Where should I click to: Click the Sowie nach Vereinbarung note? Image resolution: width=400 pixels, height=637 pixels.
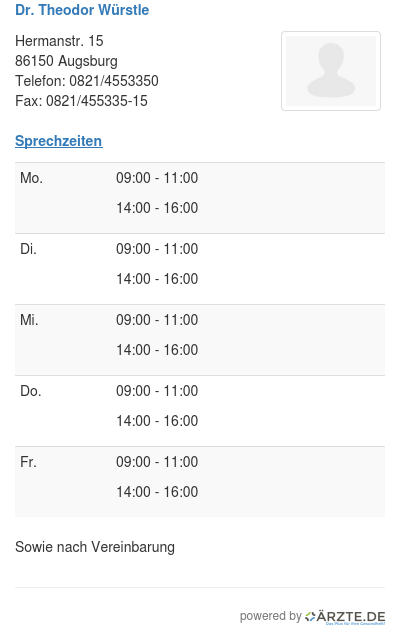(95, 547)
